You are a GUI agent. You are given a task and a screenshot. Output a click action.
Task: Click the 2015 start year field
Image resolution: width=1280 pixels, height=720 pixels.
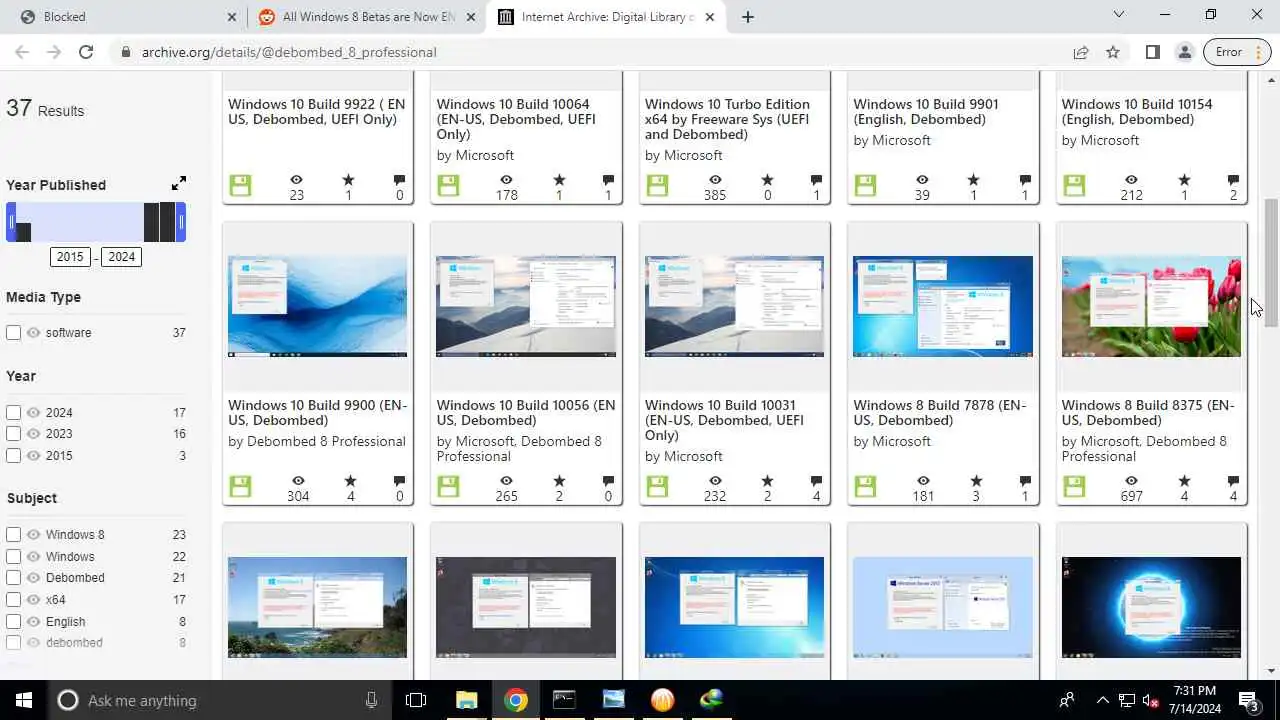70,257
